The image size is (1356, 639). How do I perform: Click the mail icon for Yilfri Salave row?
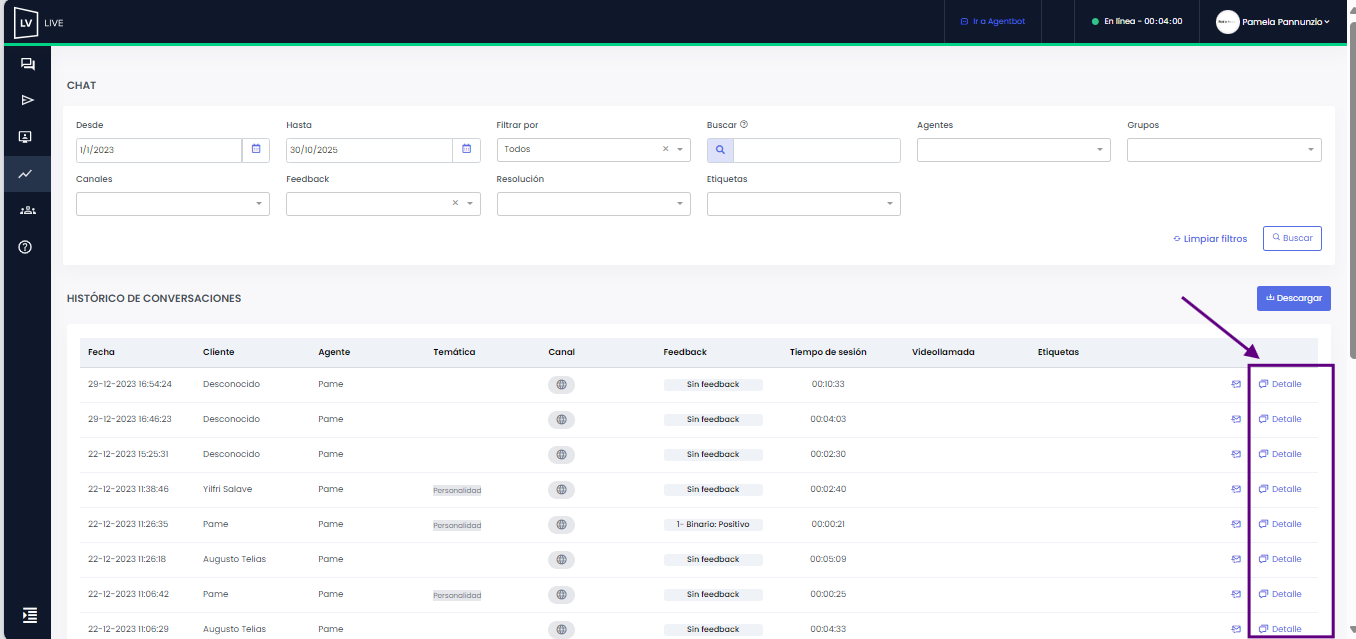pos(1236,489)
